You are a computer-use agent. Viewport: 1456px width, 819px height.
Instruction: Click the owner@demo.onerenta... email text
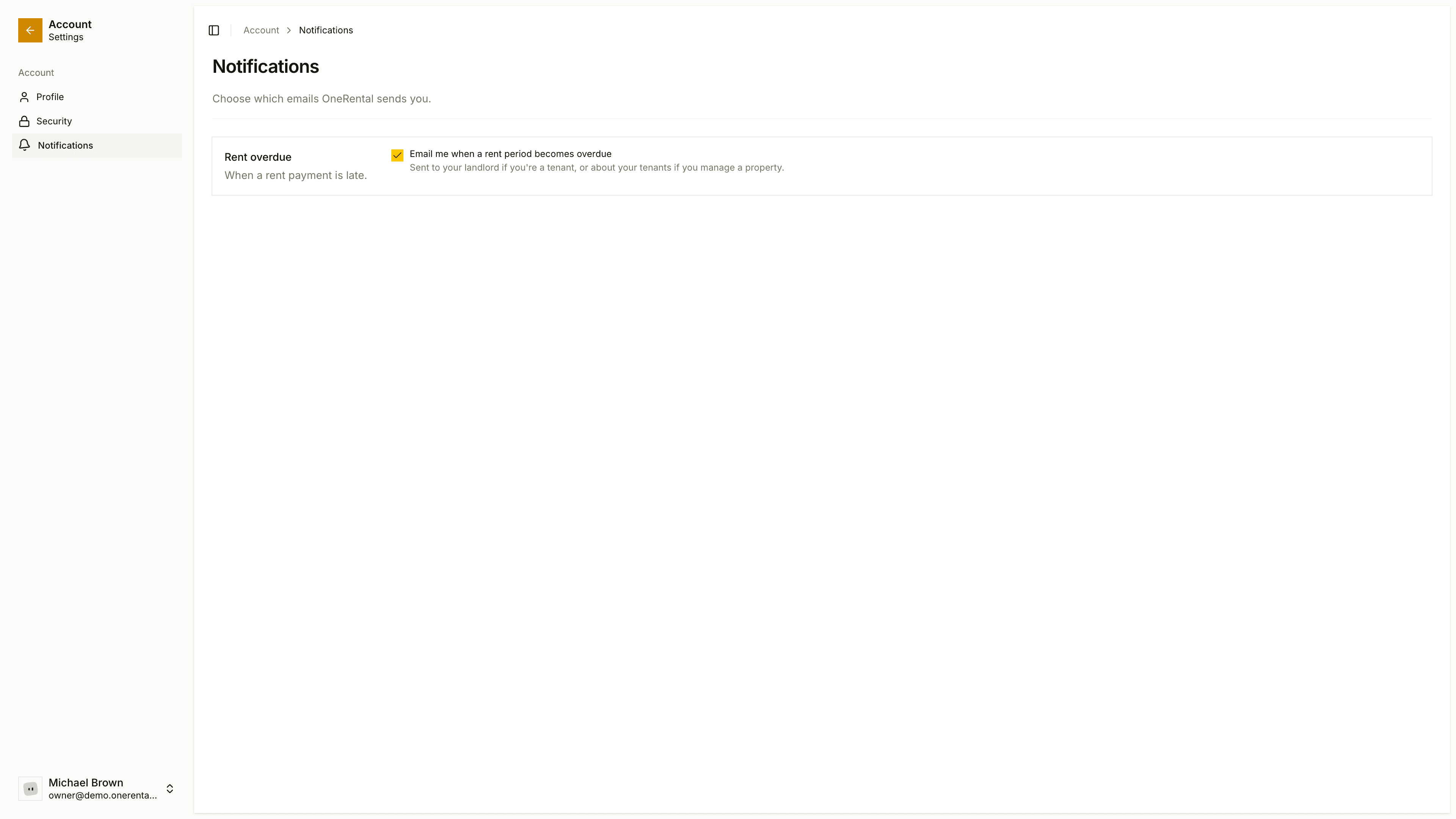(103, 796)
